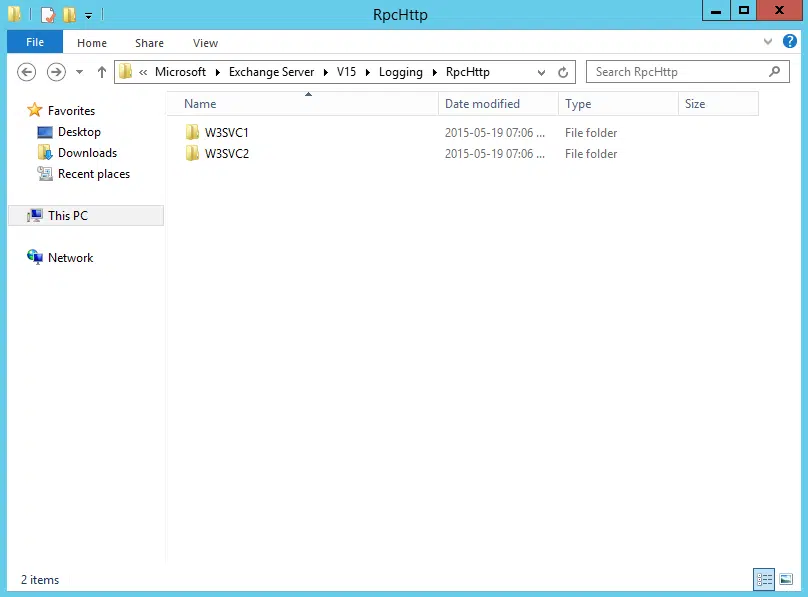Open Desktop in the navigation pane
Image resolution: width=808 pixels, height=597 pixels.
pos(79,132)
